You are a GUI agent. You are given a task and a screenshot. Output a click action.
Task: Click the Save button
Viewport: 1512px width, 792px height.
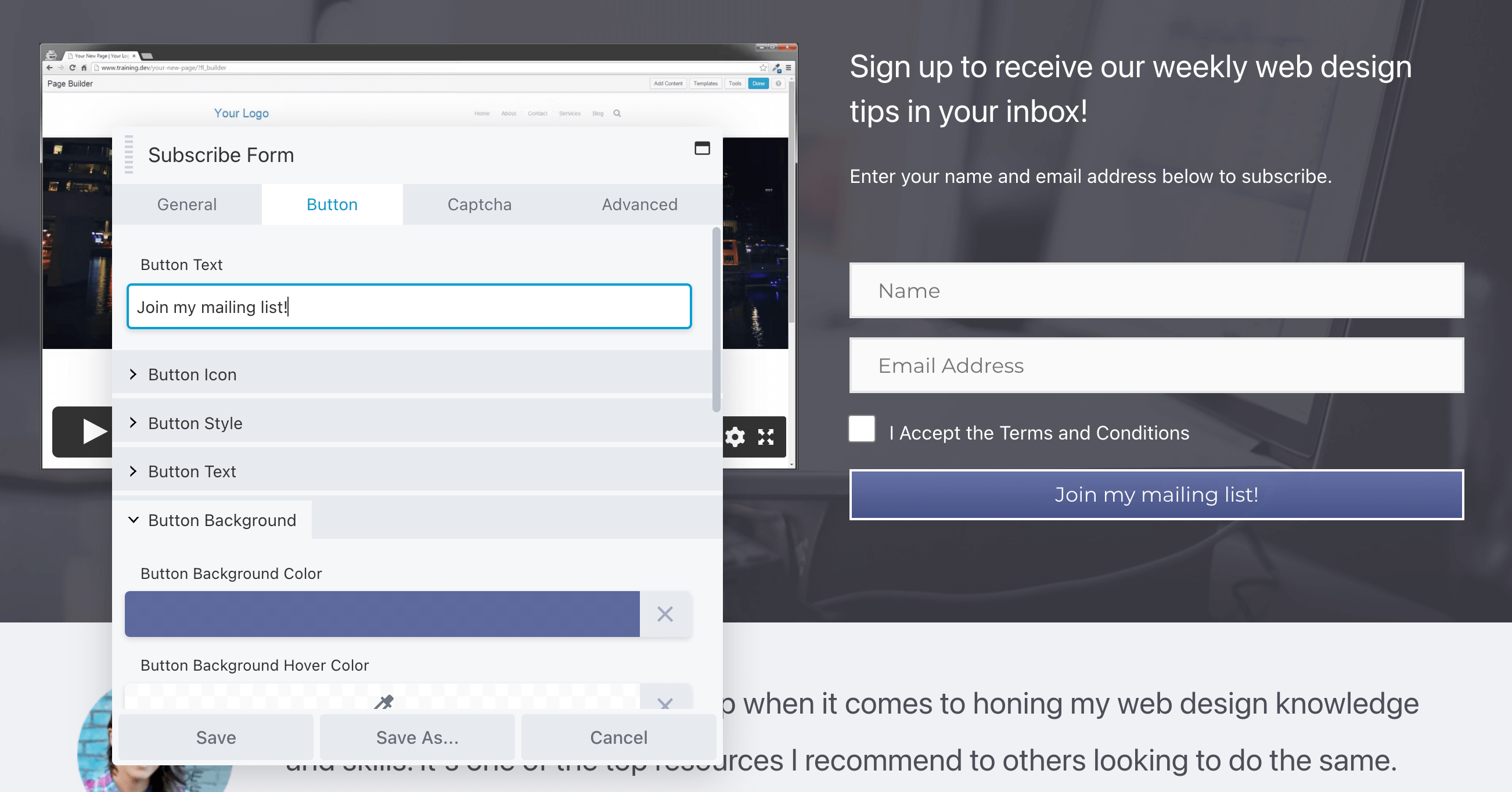215,737
